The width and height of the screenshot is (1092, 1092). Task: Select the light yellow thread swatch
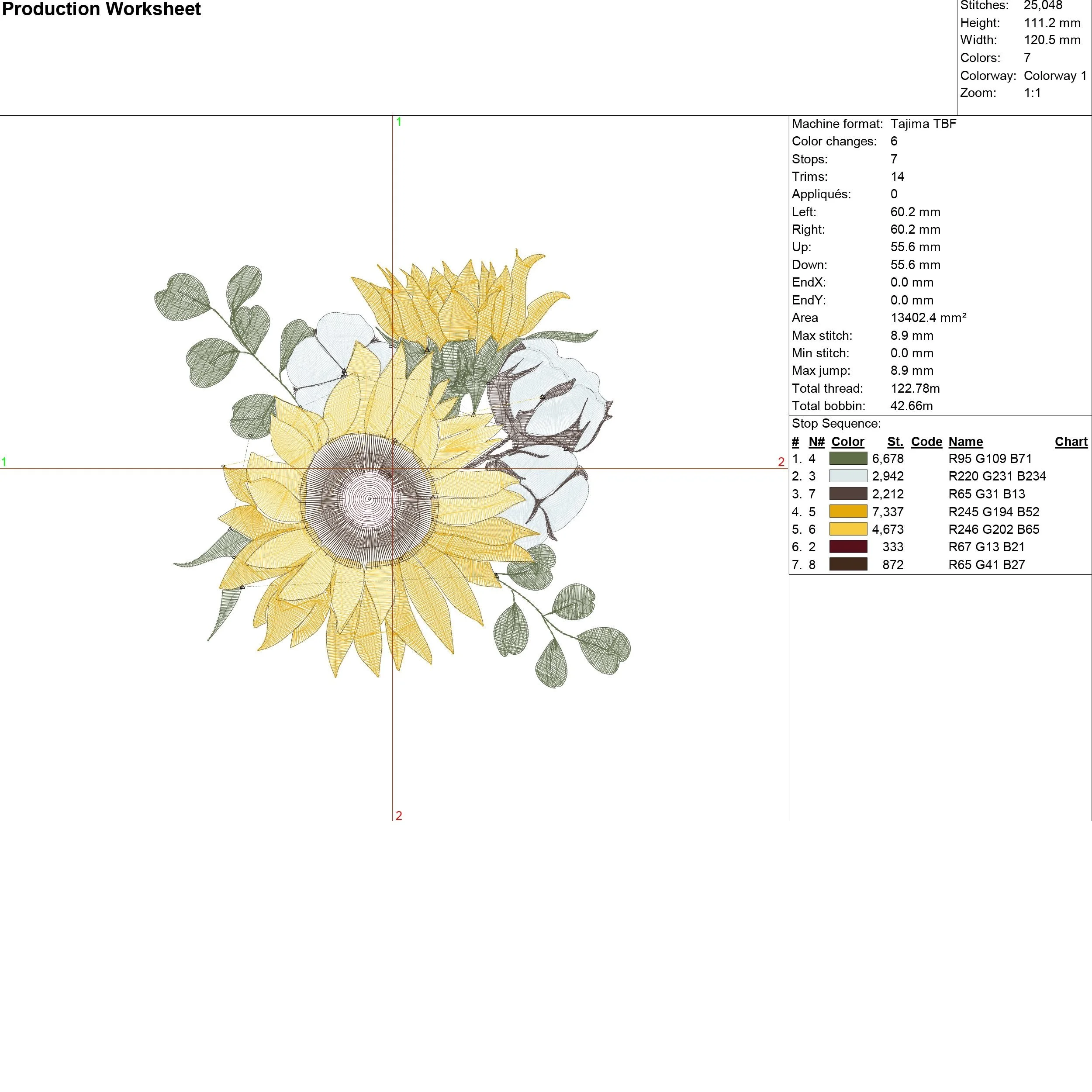point(848,529)
